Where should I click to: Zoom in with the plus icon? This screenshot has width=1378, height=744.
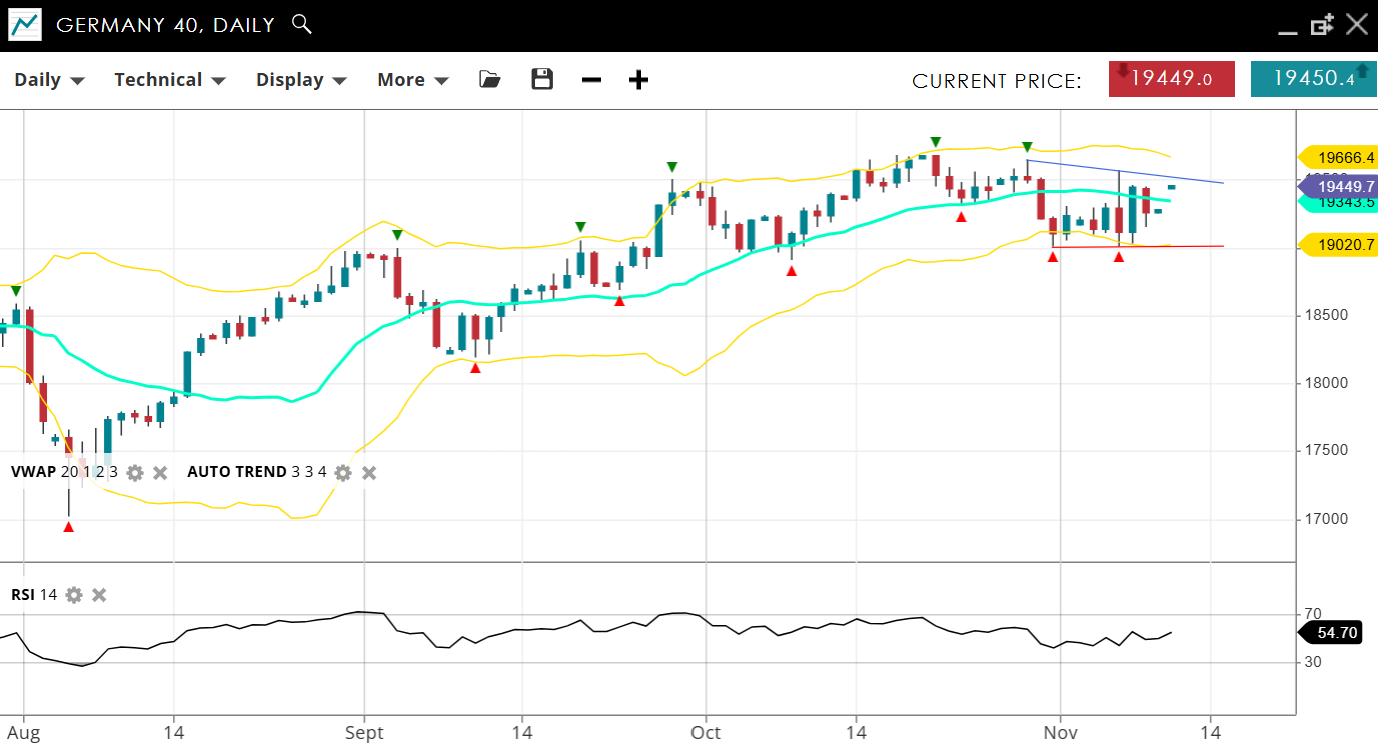[638, 80]
